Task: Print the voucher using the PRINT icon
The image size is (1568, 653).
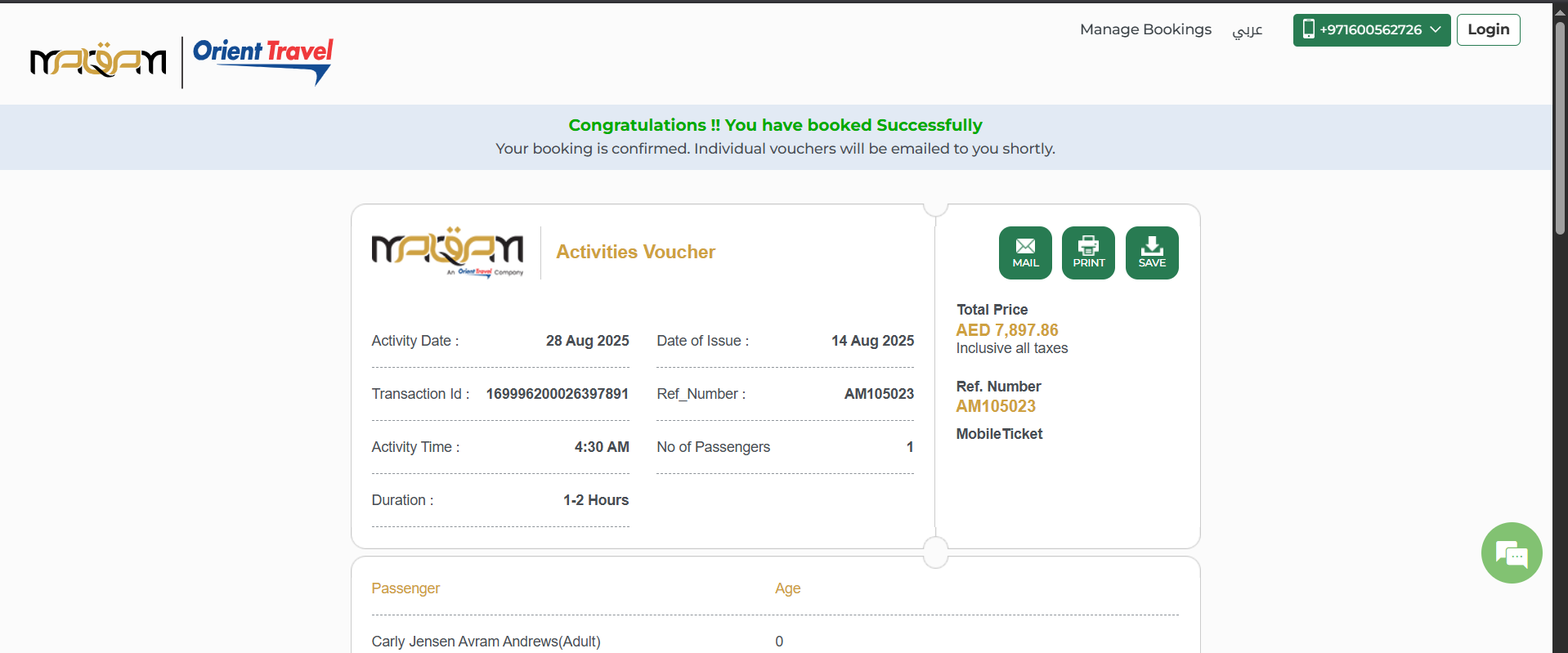Action: 1087,253
